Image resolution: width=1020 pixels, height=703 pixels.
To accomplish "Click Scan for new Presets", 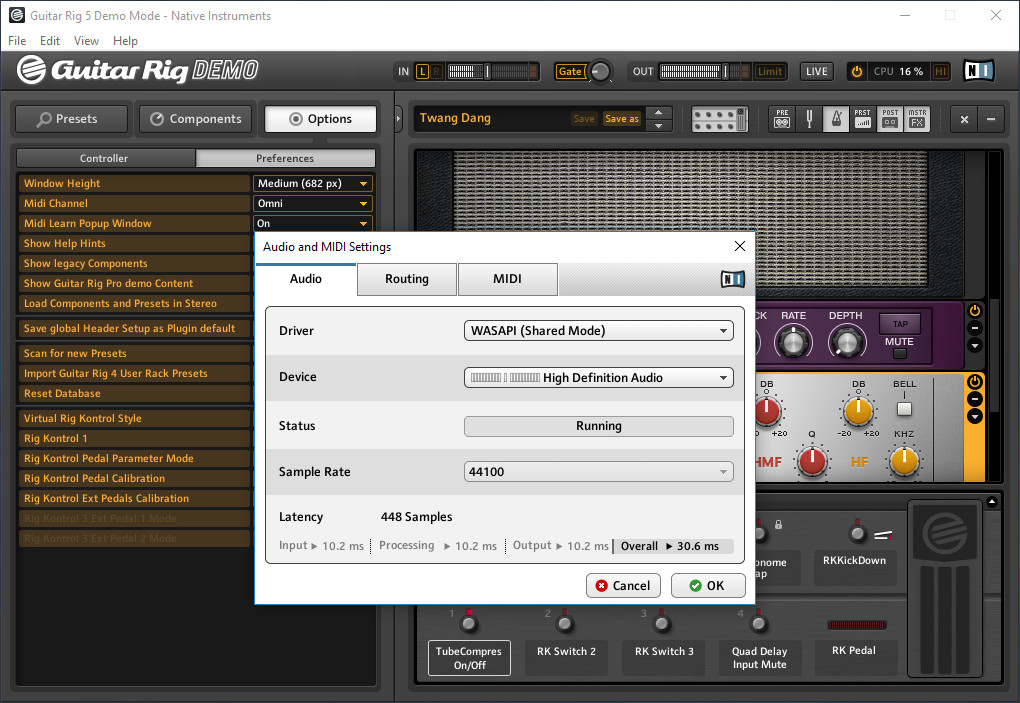I will [133, 353].
